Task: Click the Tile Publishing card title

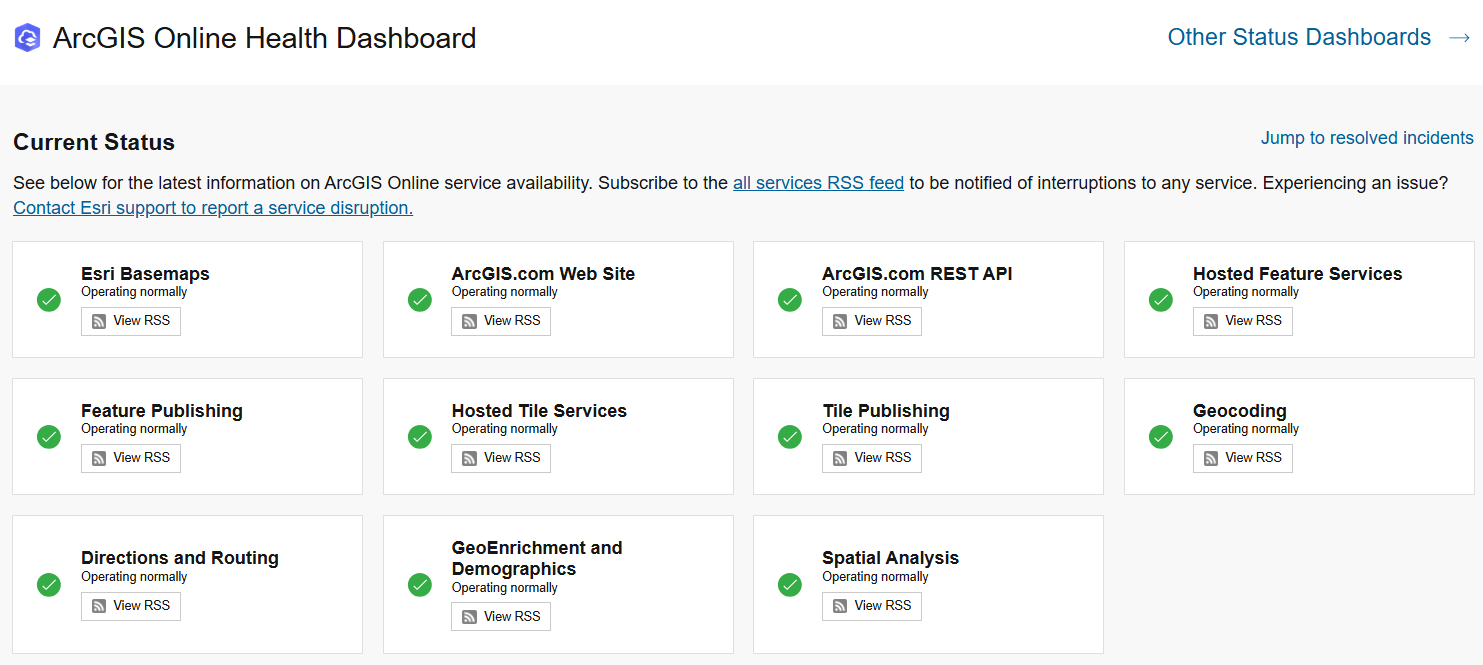Action: (886, 411)
